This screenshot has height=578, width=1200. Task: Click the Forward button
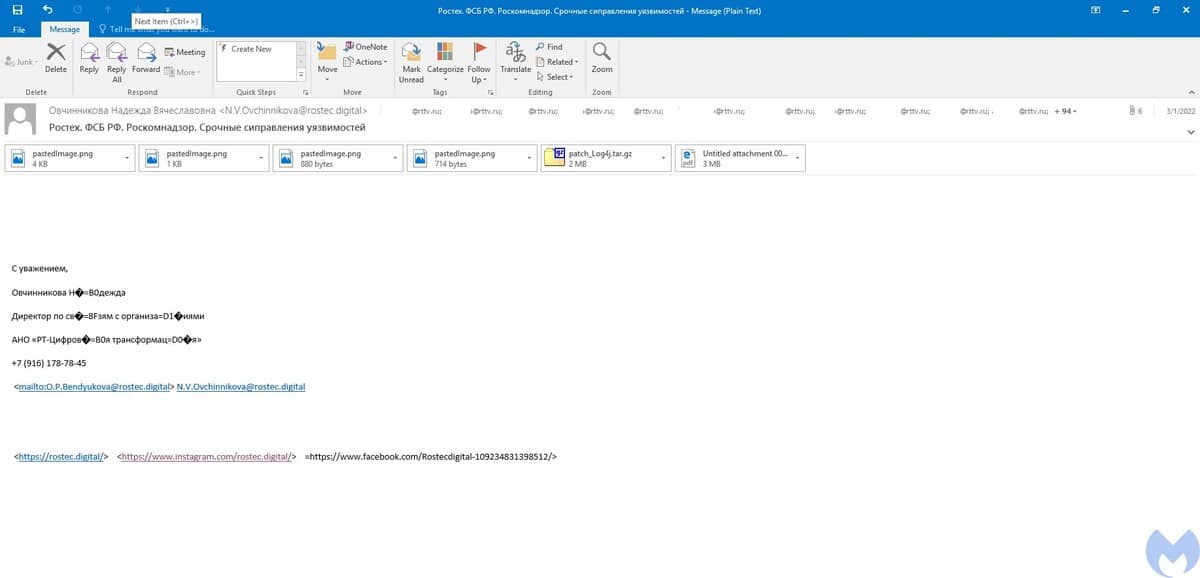(146, 59)
